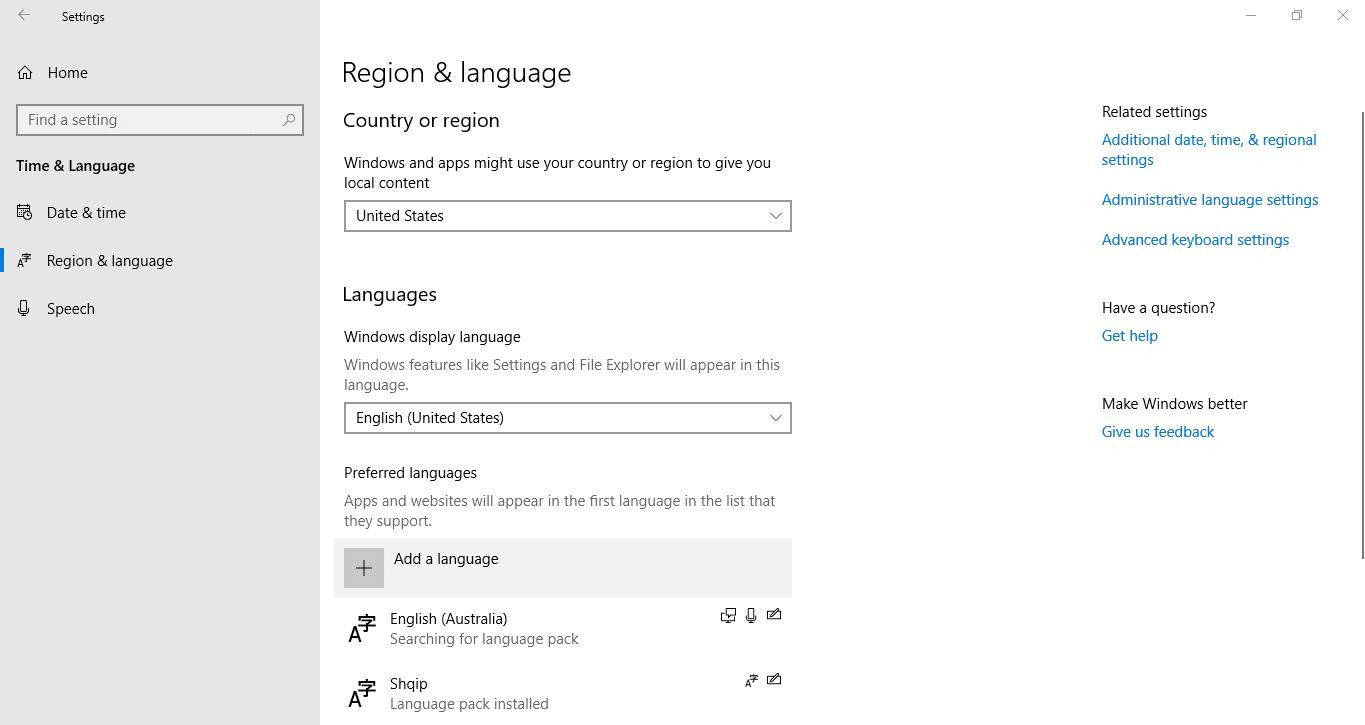Click the display language icon next to Shqip
Viewport: 1365px width, 725px height.
[x=751, y=680]
